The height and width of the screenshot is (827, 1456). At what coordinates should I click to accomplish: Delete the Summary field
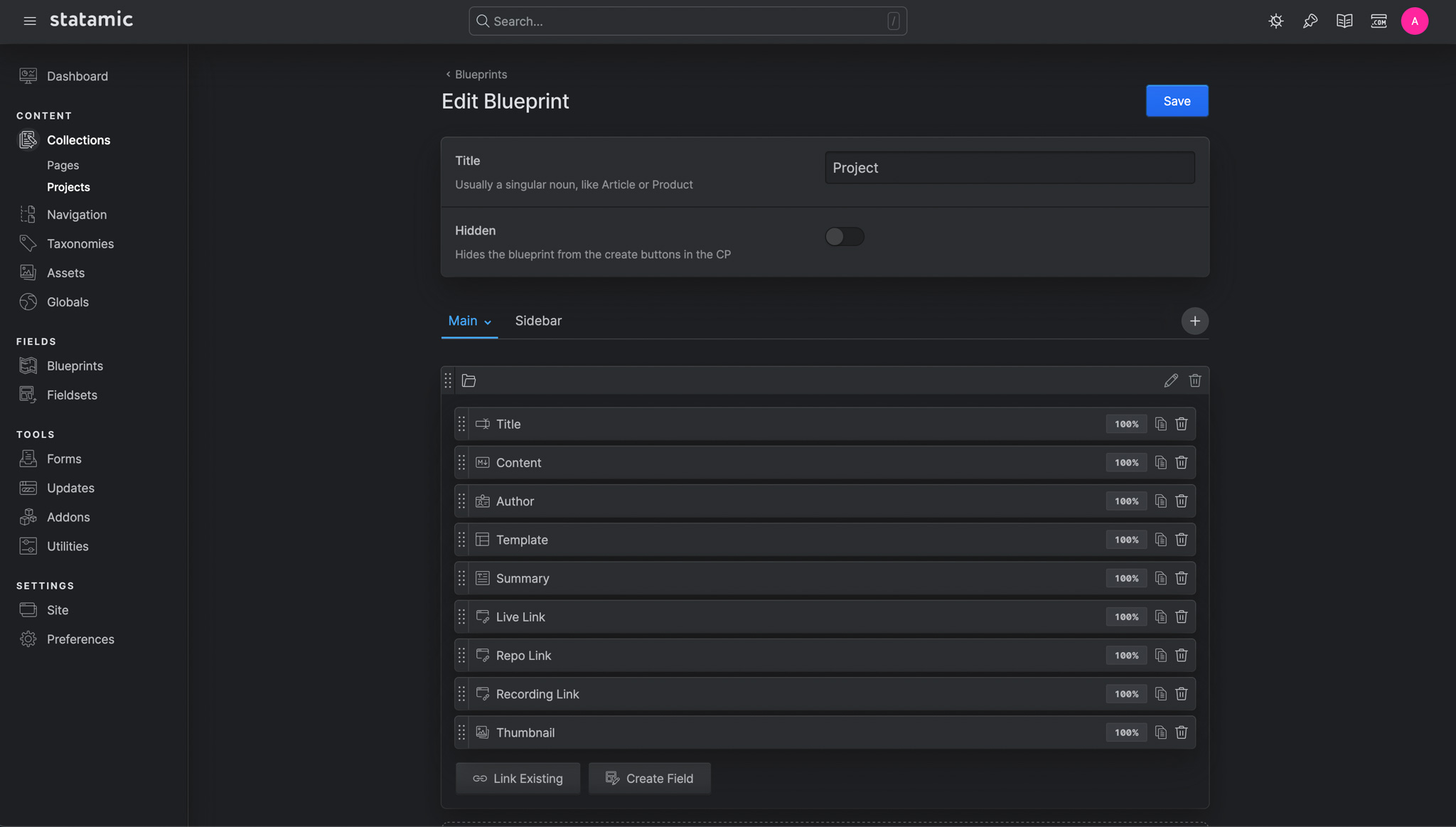1182,578
